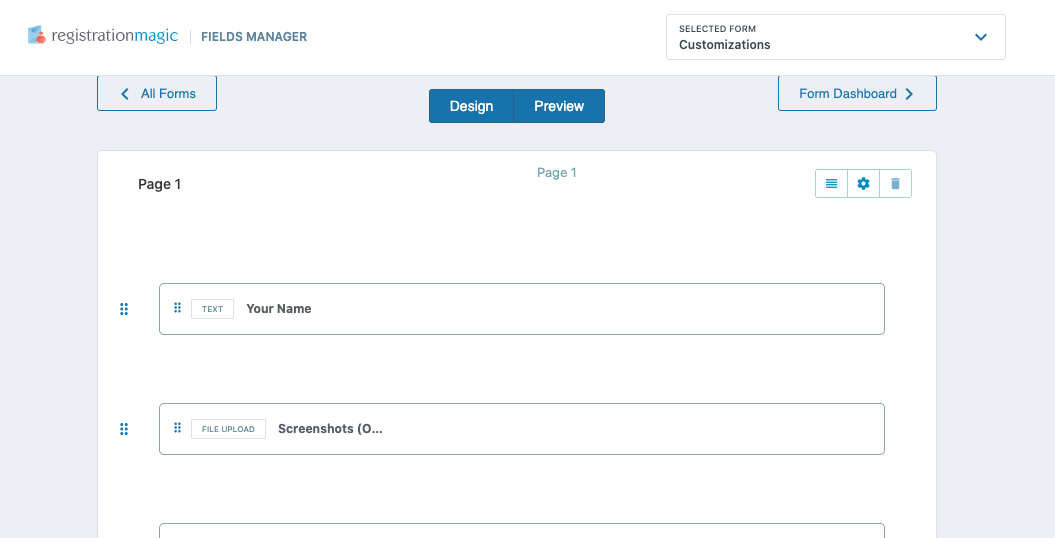Click the bold Page 1 heading
Screen dimensions: 1055x538
160,184
